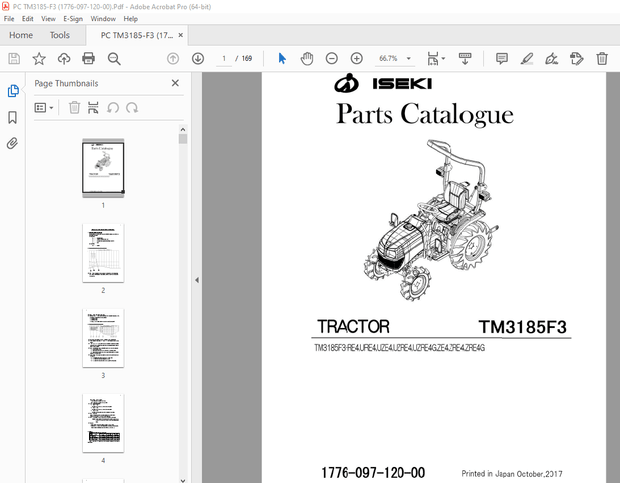
Task: Open the File menu
Action: (9, 19)
